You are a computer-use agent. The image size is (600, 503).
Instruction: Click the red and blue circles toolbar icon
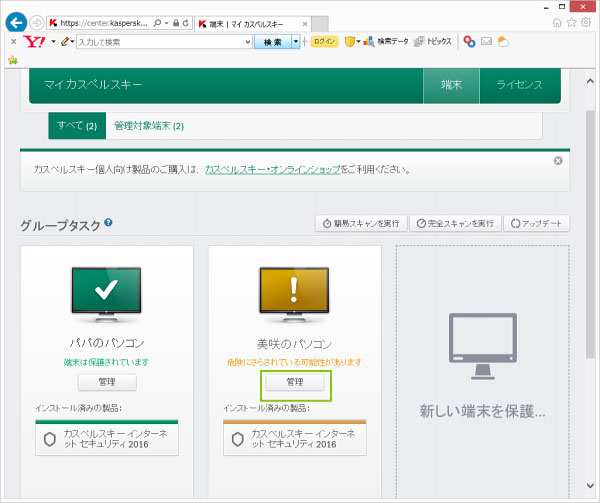click(x=469, y=41)
